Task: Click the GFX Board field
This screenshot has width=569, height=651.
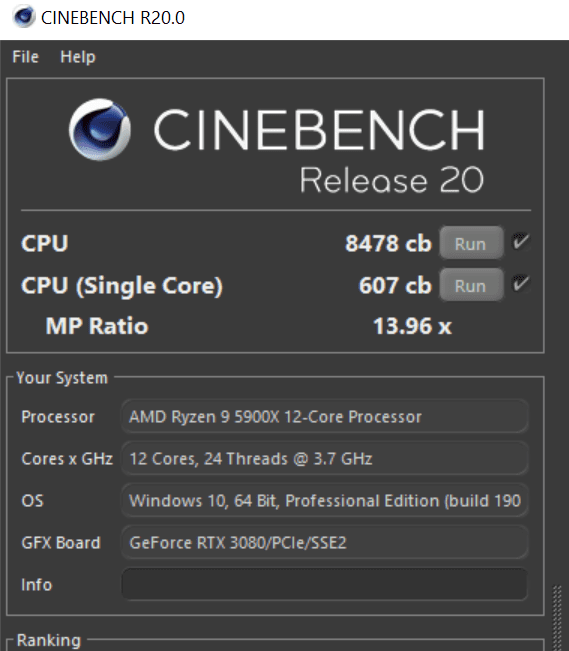Action: pos(324,542)
